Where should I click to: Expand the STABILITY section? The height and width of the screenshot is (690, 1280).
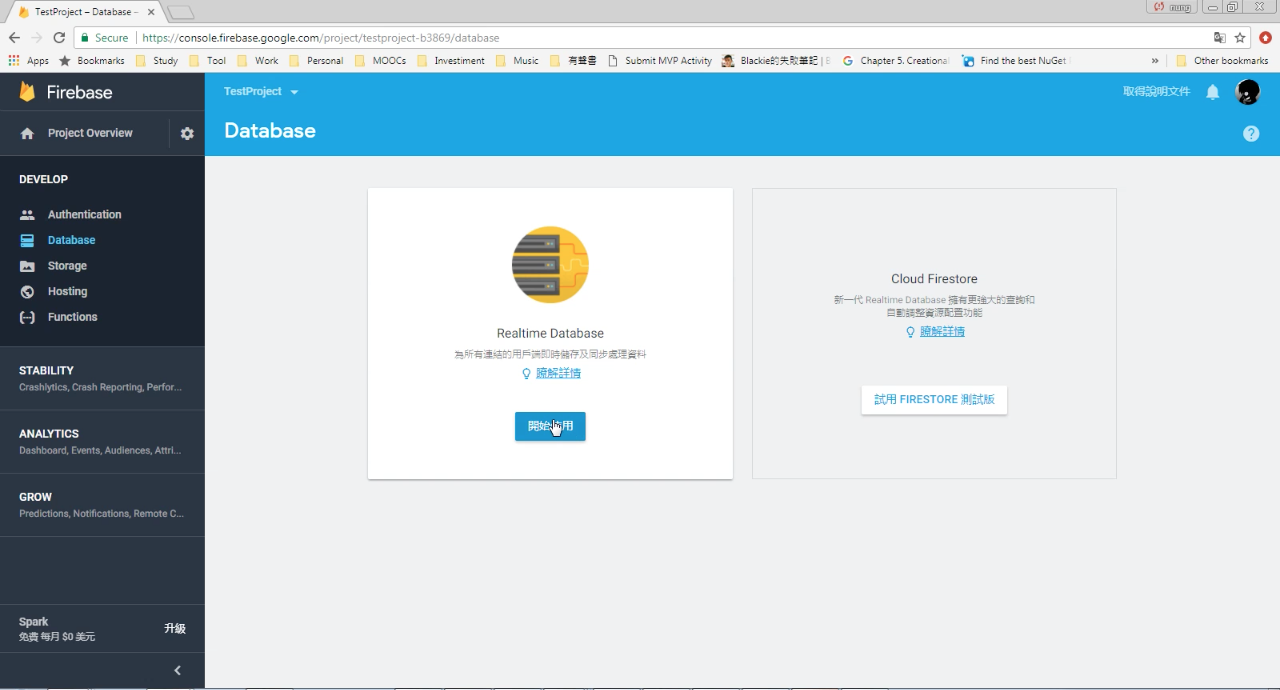[x=102, y=378]
